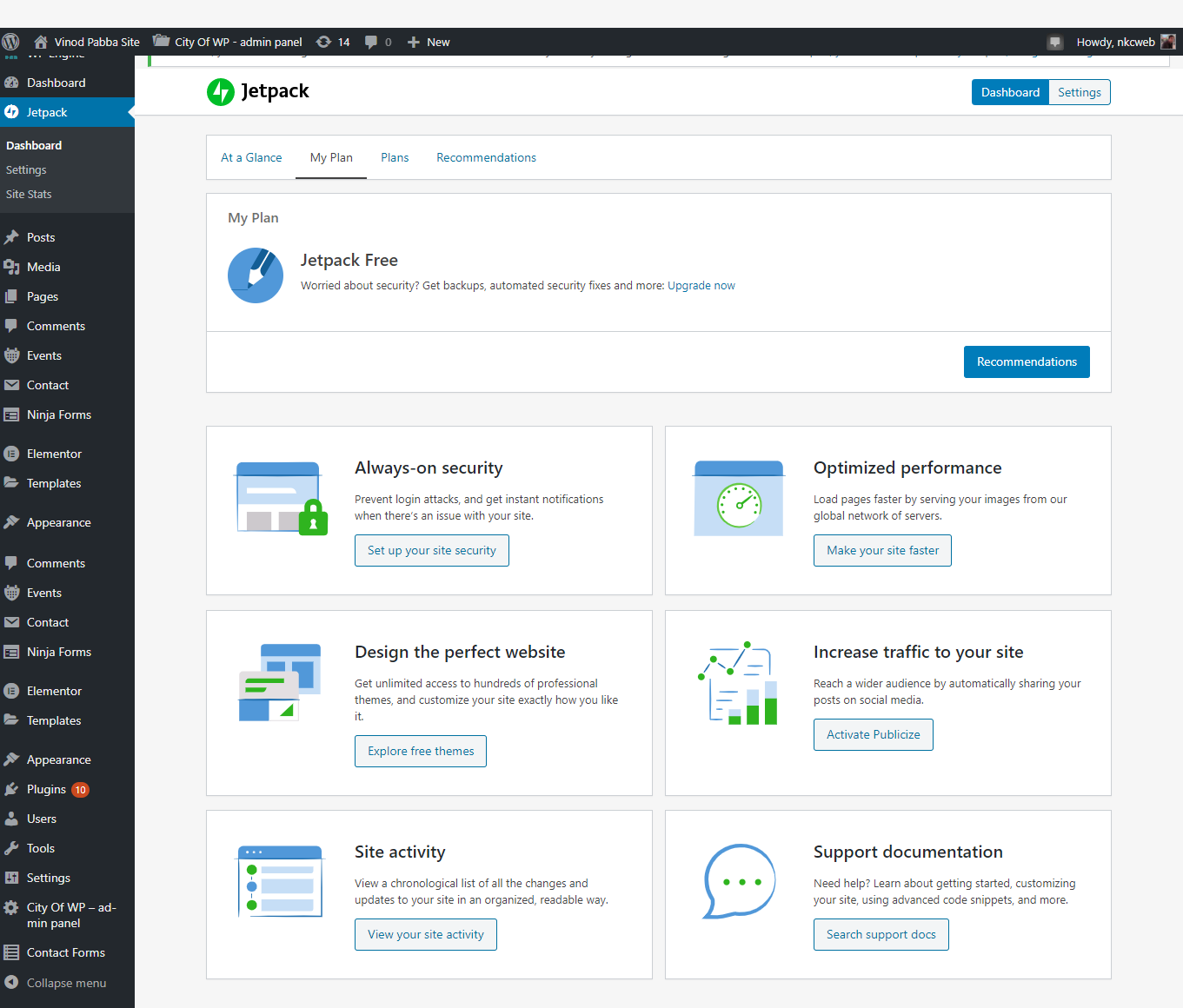The height and width of the screenshot is (1008, 1183).
Task: Open the Plans tab
Action: pyautogui.click(x=395, y=157)
